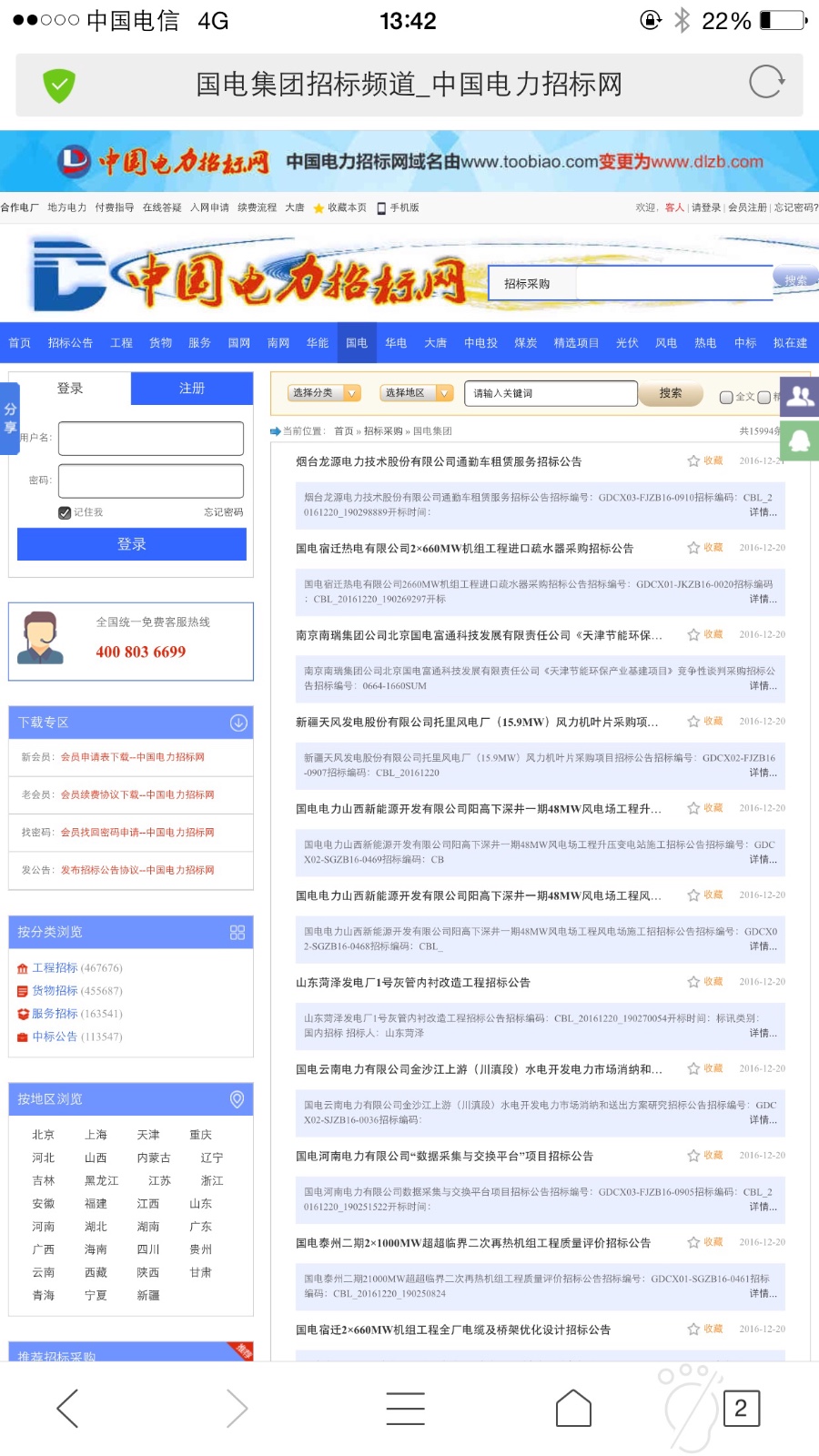The width and height of the screenshot is (819, 1456).
Task: Open the 选择地区 dropdown
Action: (417, 393)
